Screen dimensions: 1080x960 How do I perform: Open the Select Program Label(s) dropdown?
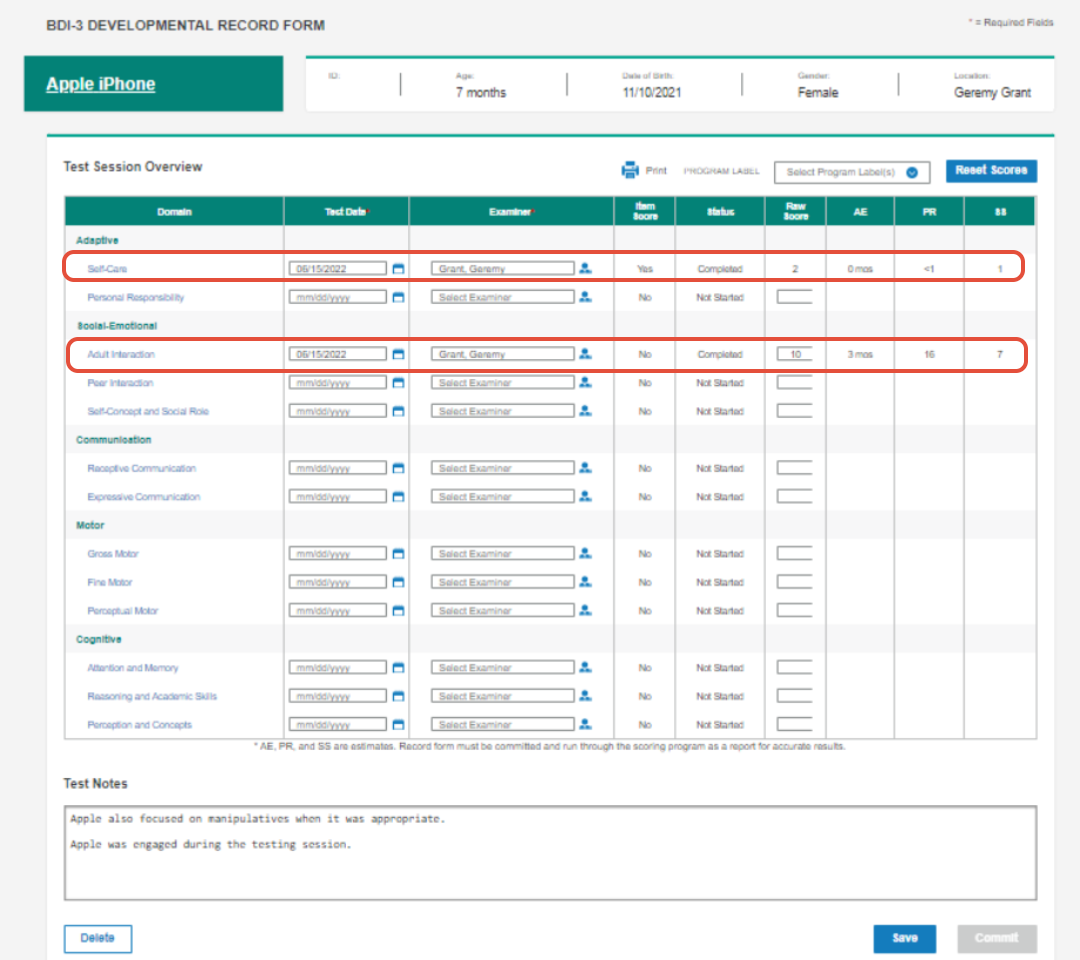click(852, 172)
